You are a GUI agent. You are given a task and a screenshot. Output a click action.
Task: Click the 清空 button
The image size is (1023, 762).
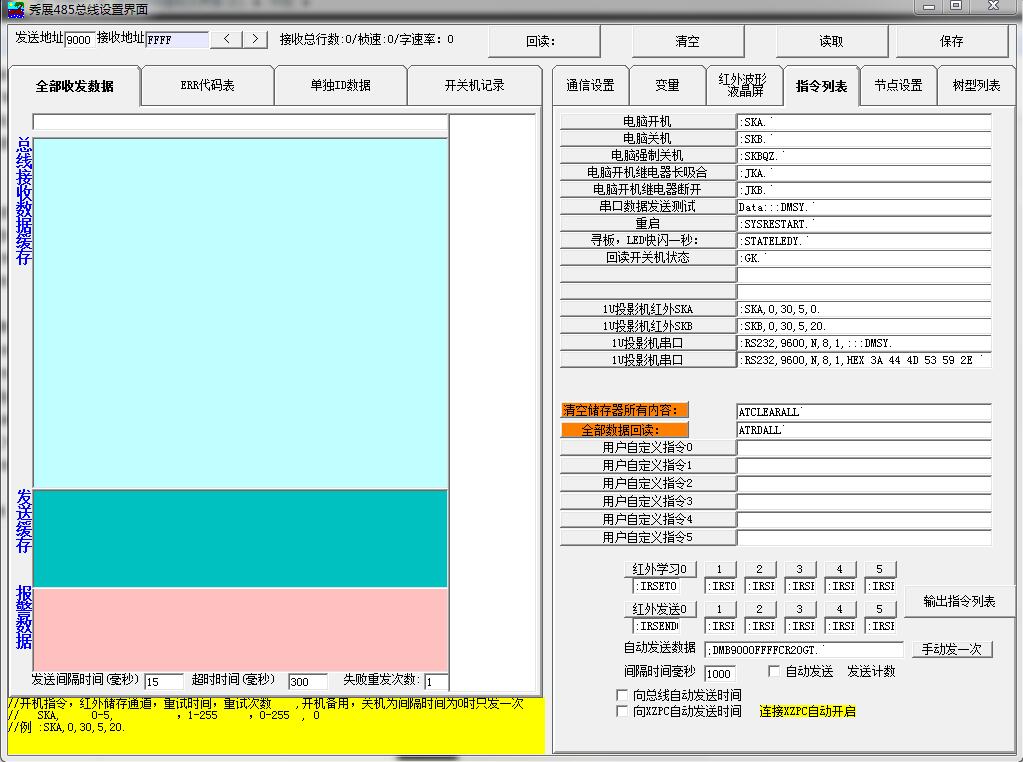(x=687, y=42)
